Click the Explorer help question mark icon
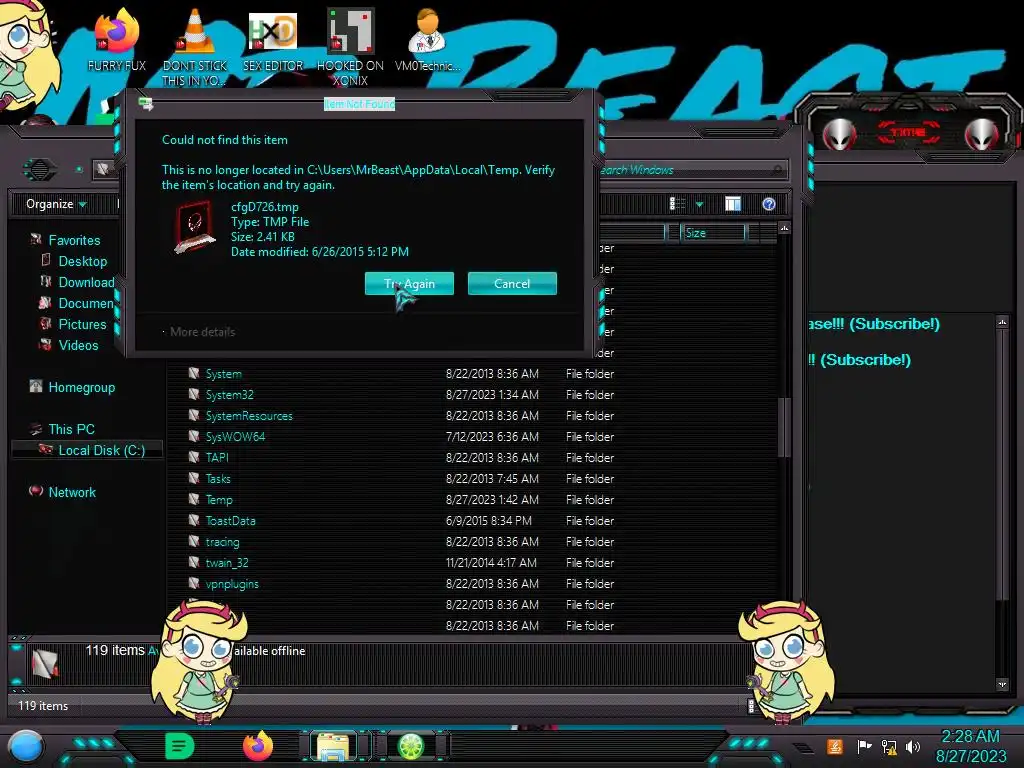The image size is (1024, 768). pos(769,204)
